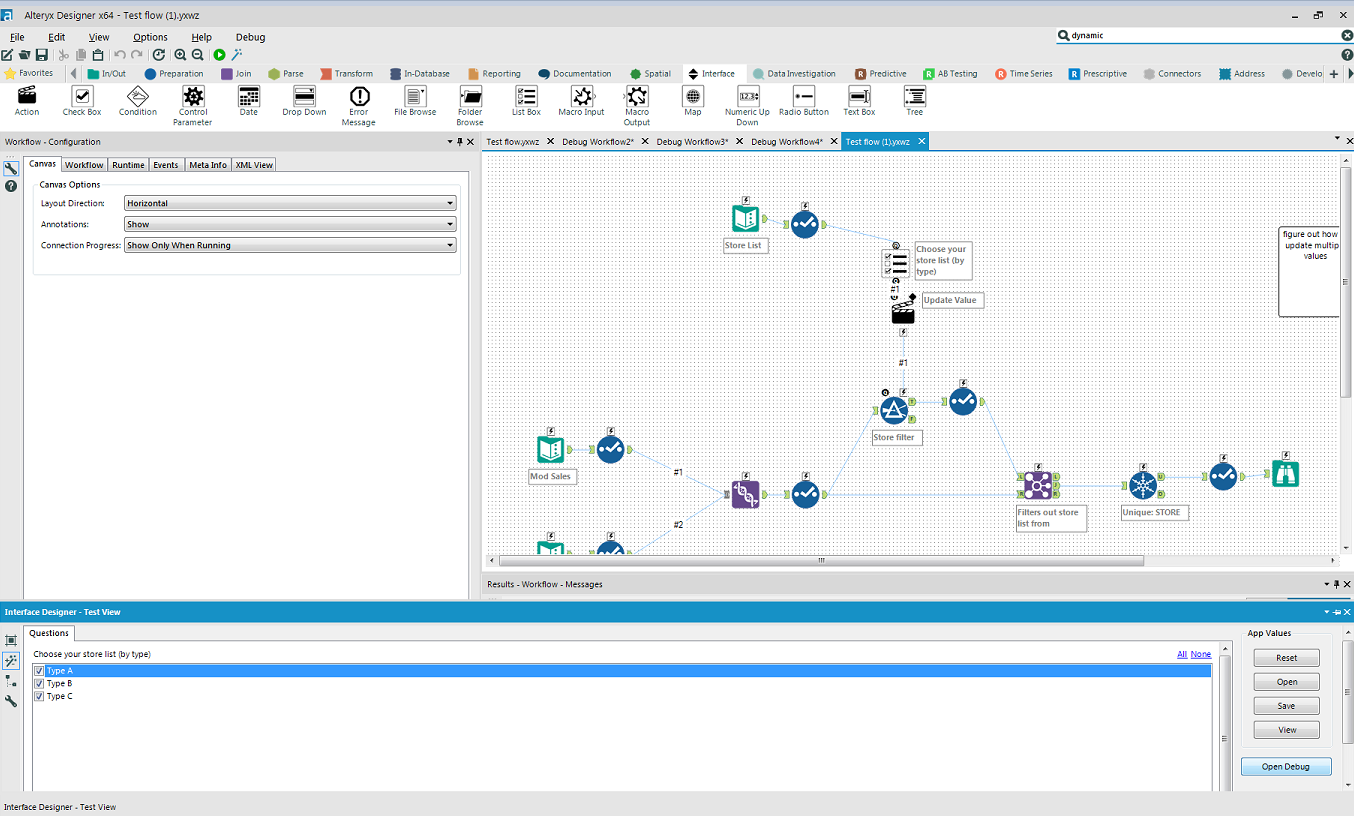Select the Macro Output tool
The image size is (1354, 816).
pyautogui.click(x=637, y=106)
